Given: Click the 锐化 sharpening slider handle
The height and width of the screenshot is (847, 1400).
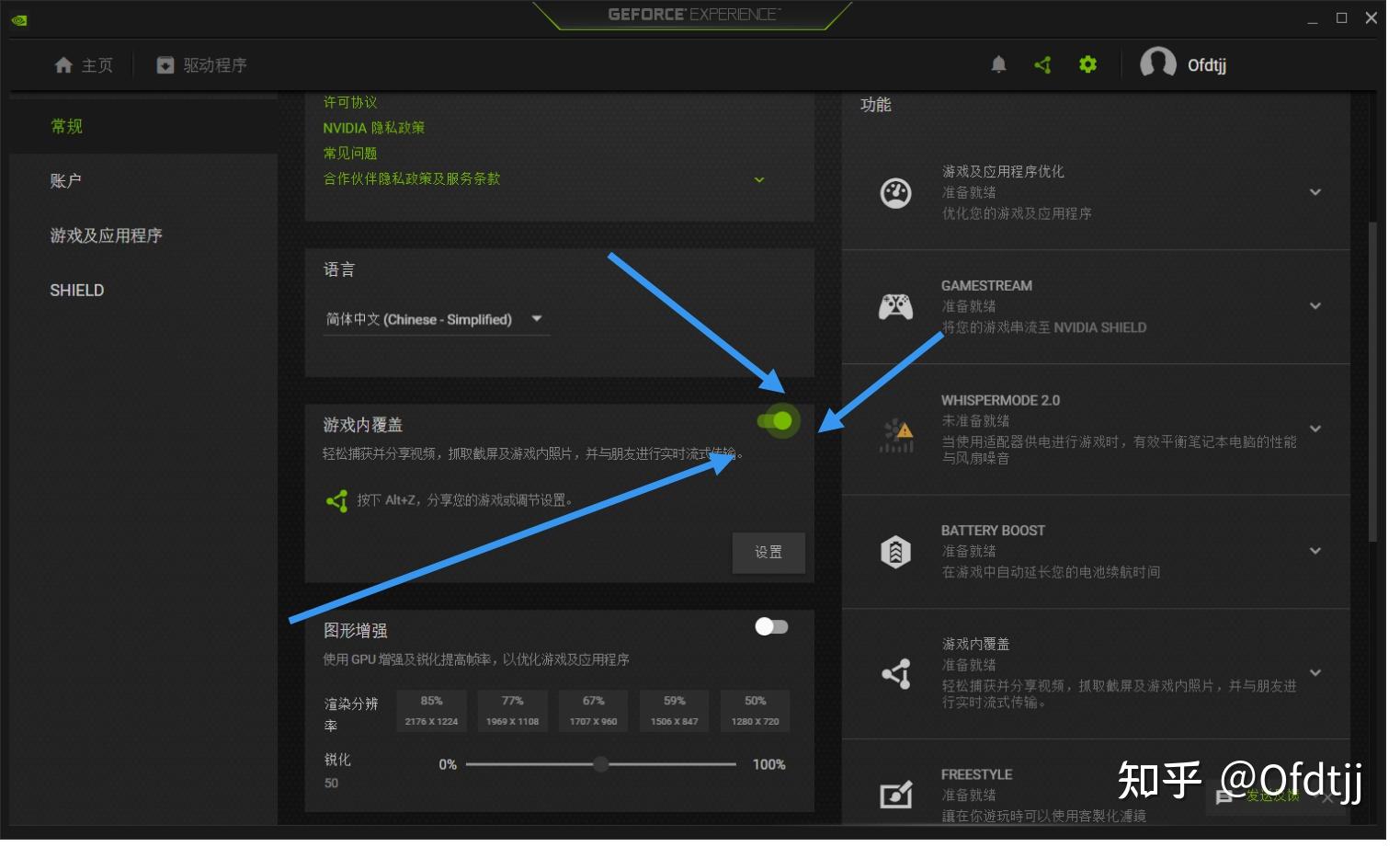Looking at the screenshot, I should click(600, 764).
